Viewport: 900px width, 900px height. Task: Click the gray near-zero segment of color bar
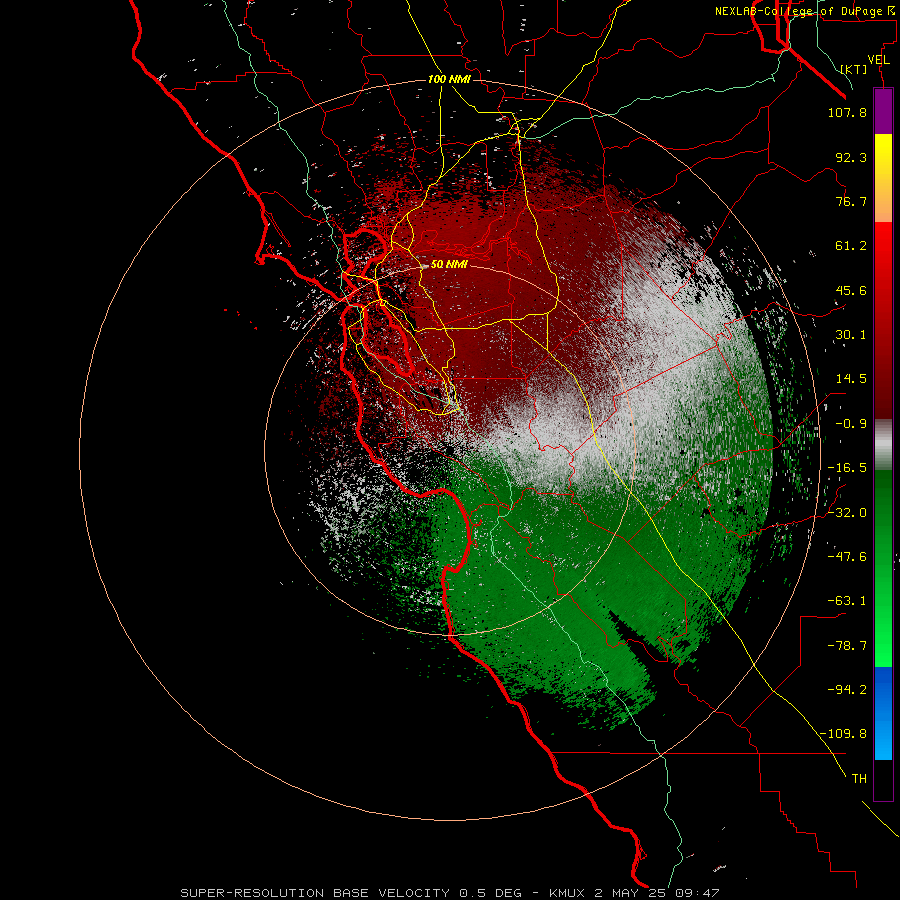point(883,445)
